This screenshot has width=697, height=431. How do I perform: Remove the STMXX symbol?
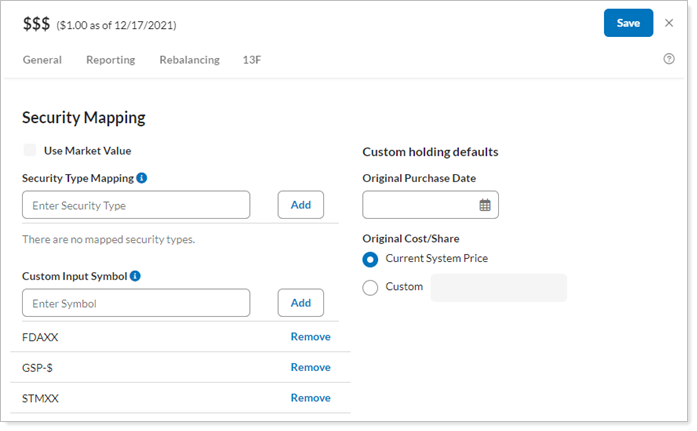tap(310, 398)
